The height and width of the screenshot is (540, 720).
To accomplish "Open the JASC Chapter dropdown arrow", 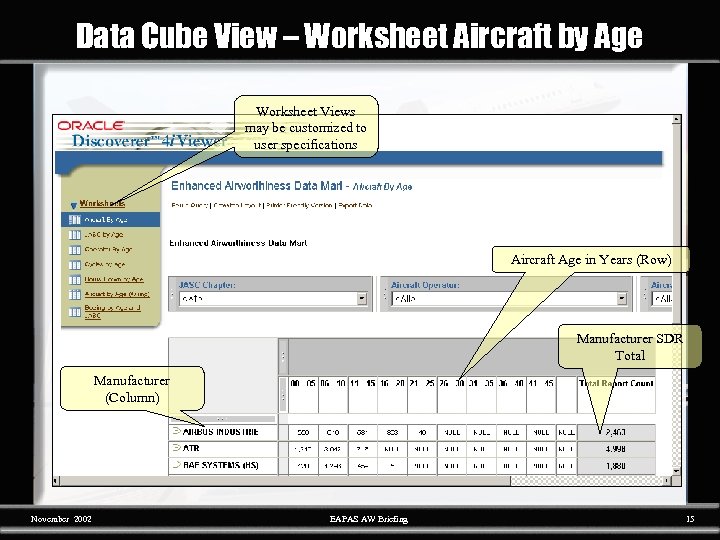I will pos(362,299).
